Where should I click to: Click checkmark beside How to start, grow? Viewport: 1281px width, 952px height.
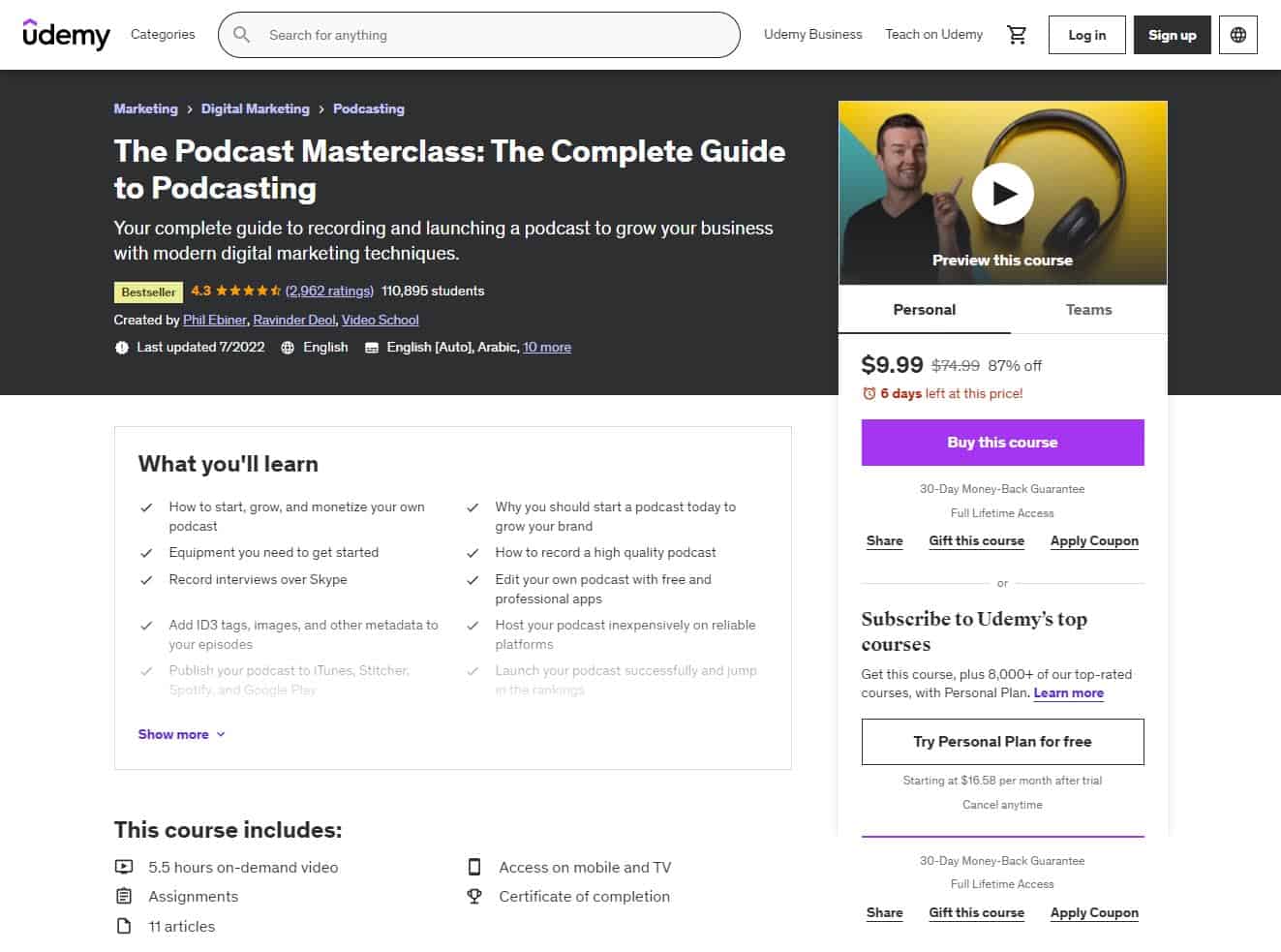coord(146,507)
